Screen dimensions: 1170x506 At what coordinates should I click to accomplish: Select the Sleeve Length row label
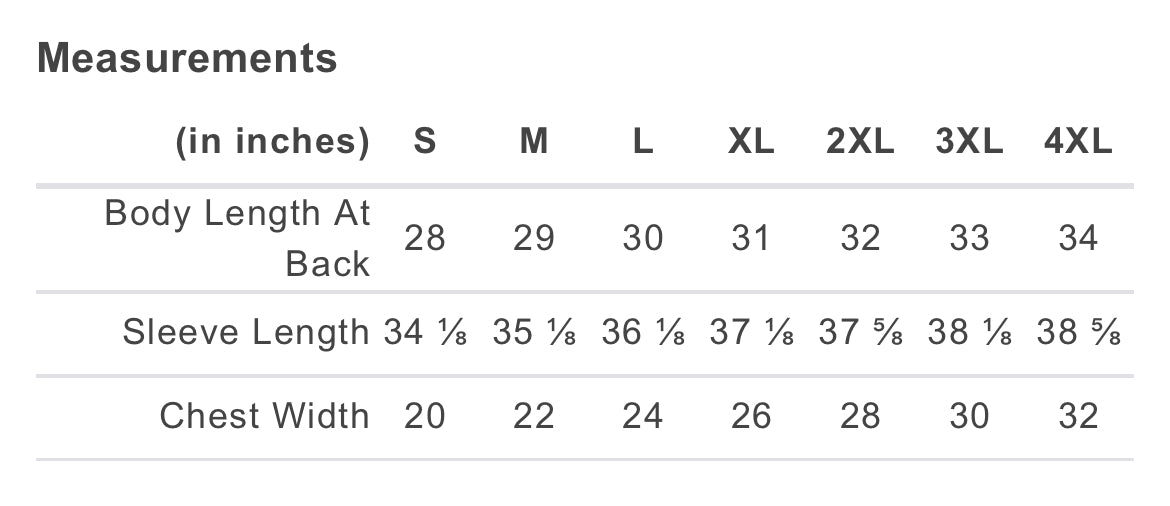coord(246,332)
